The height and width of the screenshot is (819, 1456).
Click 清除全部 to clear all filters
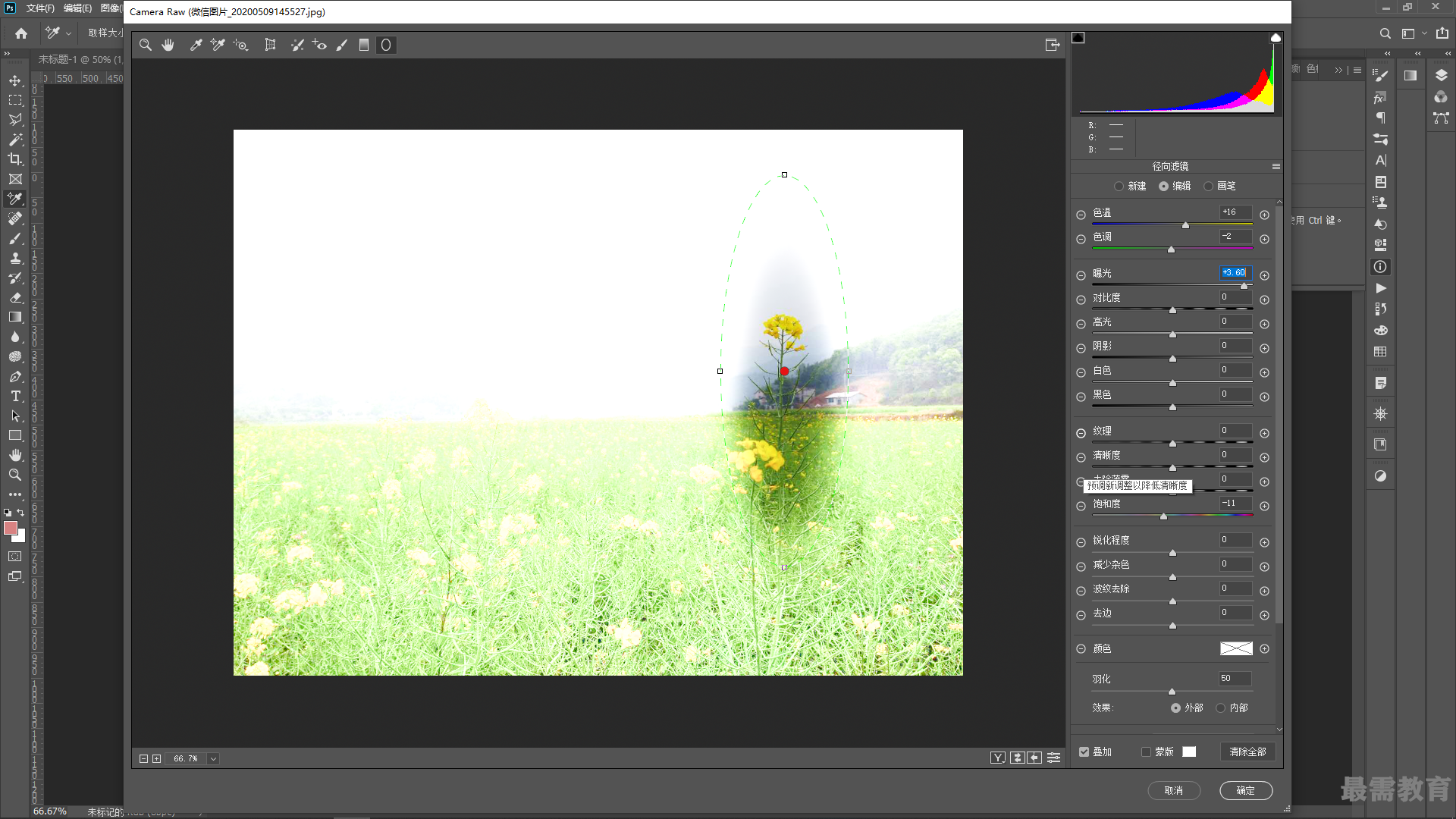[1247, 752]
